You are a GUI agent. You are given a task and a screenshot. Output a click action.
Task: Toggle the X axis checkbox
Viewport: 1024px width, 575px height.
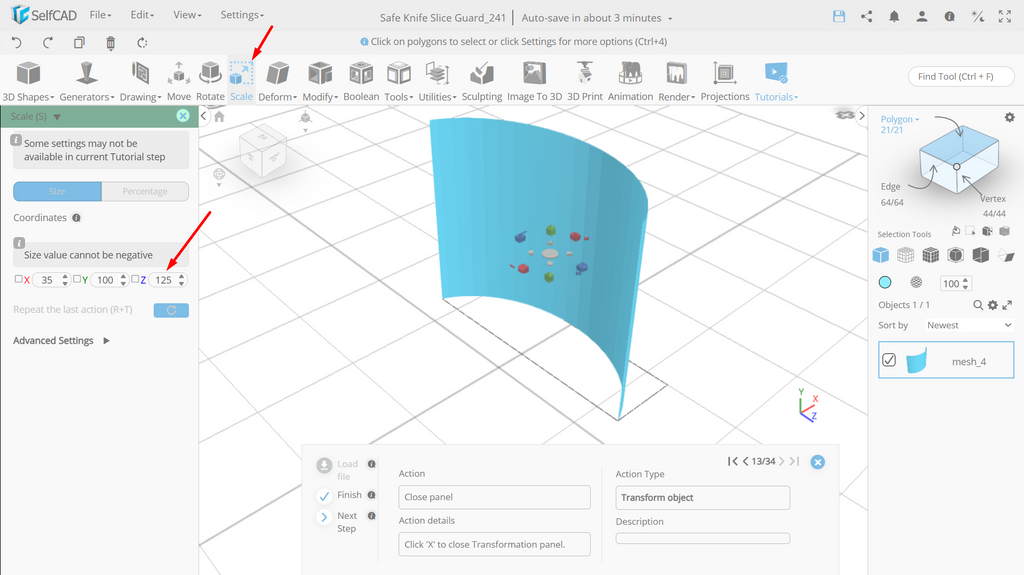pos(18,279)
